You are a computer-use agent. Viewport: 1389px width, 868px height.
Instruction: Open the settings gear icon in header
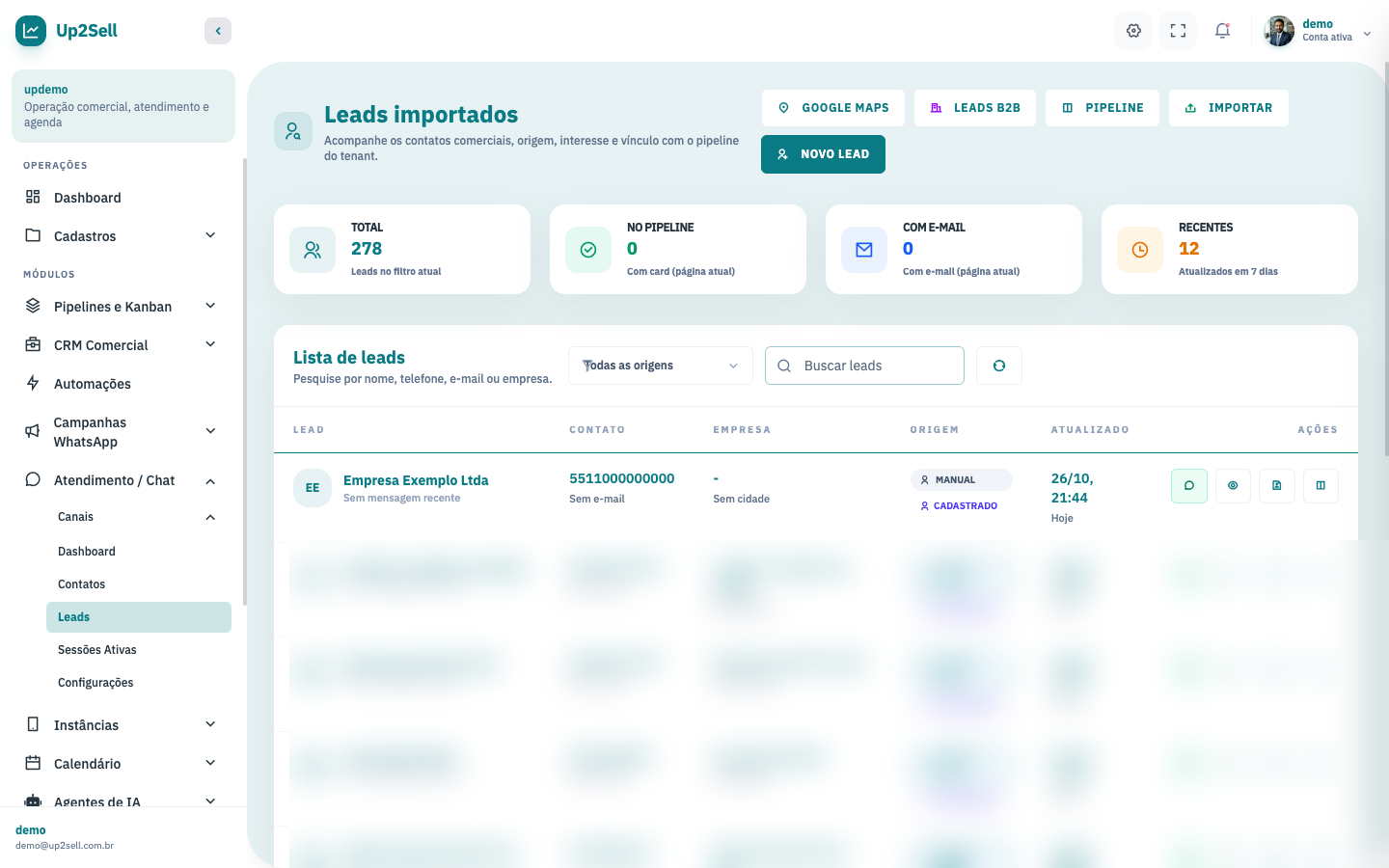1133,31
